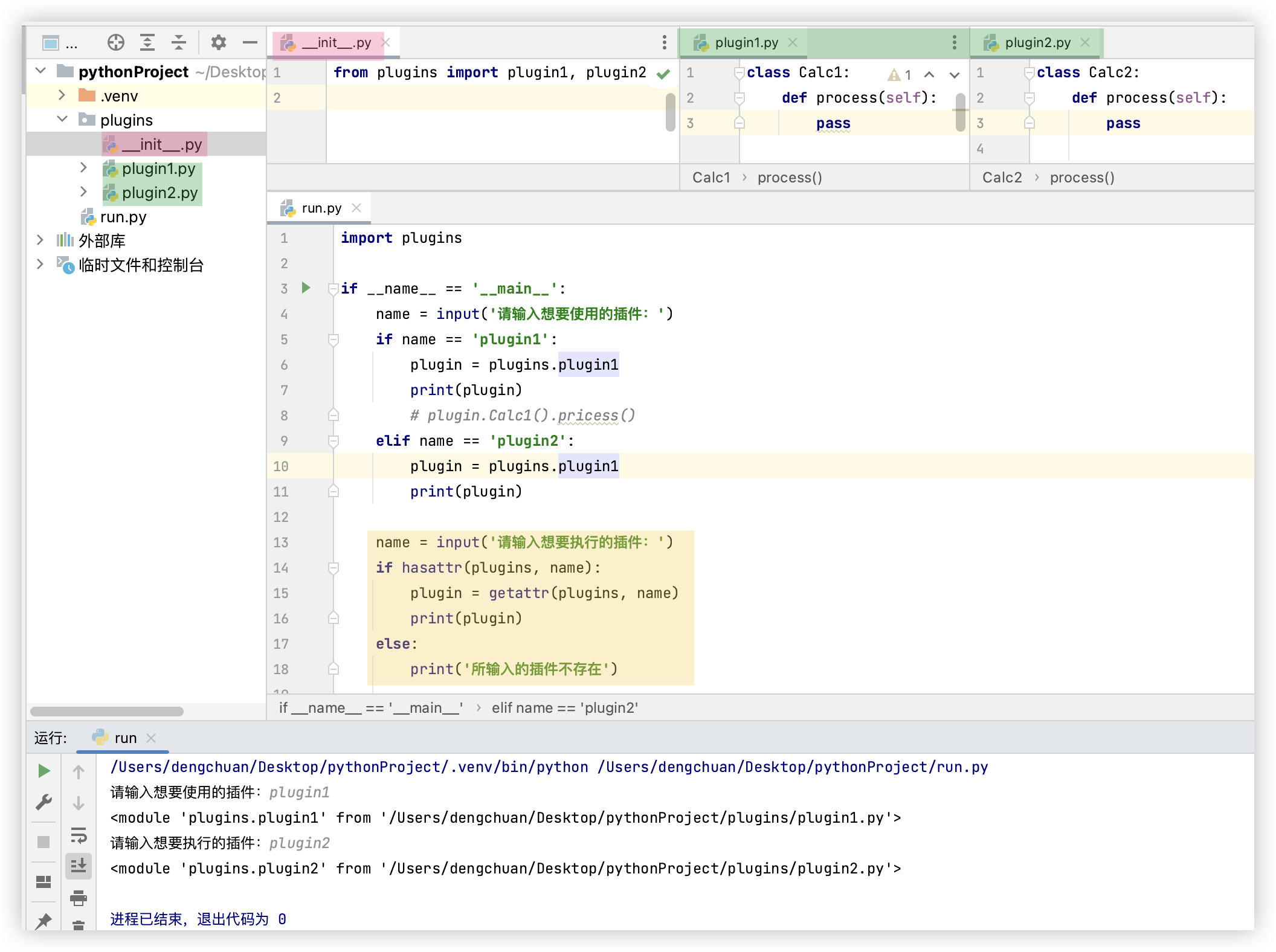The width and height of the screenshot is (1276, 952).
Task: Click Calc1 breadcrumb under plugin1 editor
Action: pyautogui.click(x=711, y=178)
